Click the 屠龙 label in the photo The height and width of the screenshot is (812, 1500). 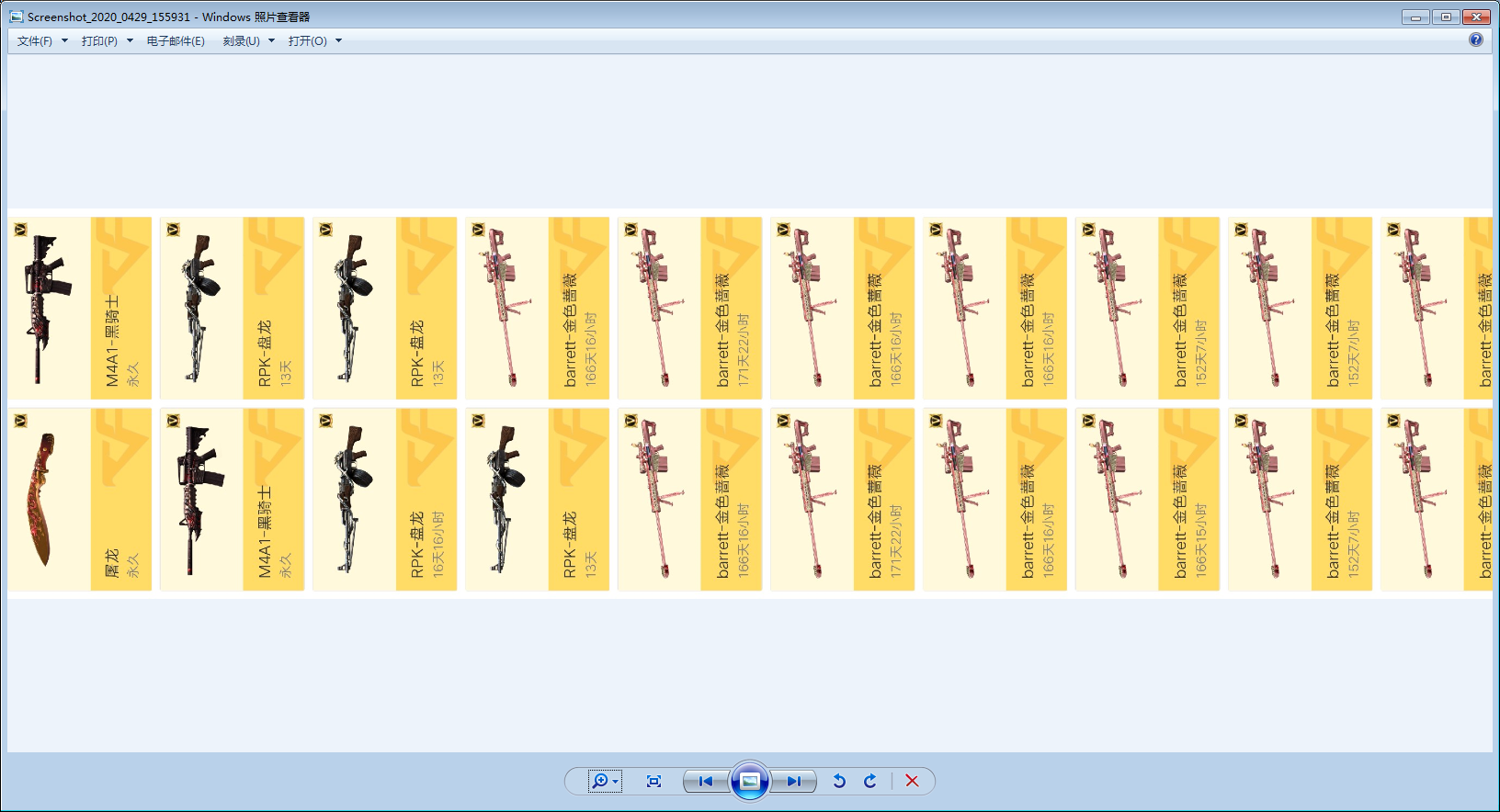pyautogui.click(x=112, y=563)
